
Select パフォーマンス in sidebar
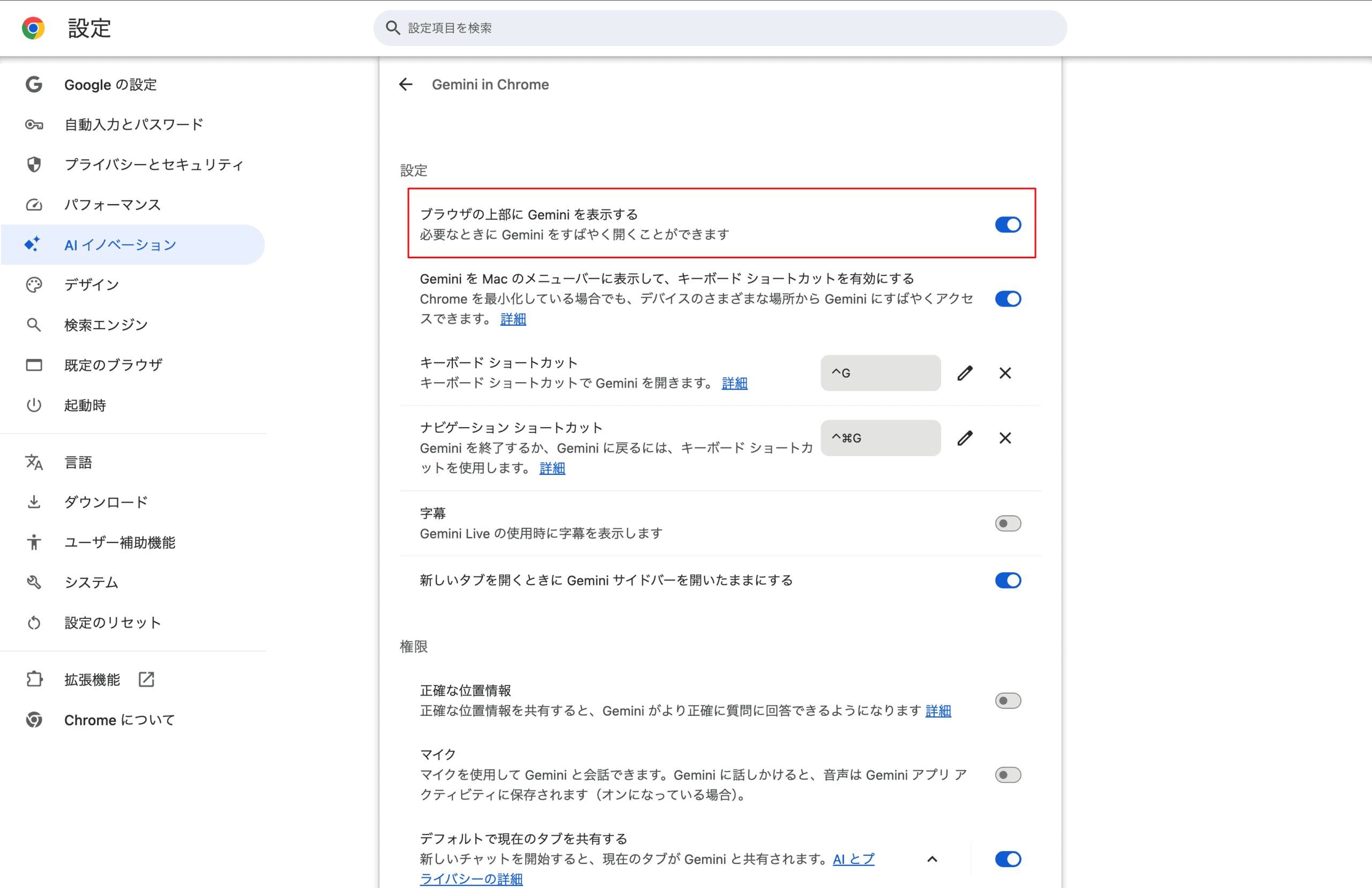[x=132, y=205]
